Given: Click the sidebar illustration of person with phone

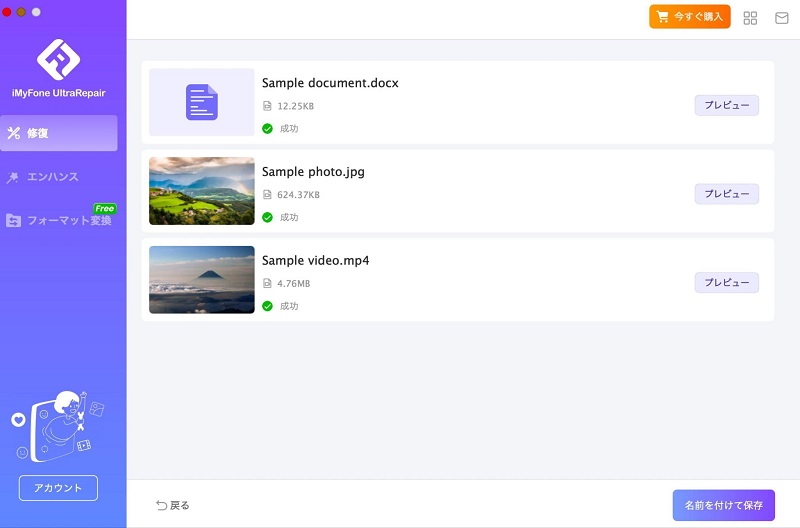Looking at the screenshot, I should (x=58, y=426).
